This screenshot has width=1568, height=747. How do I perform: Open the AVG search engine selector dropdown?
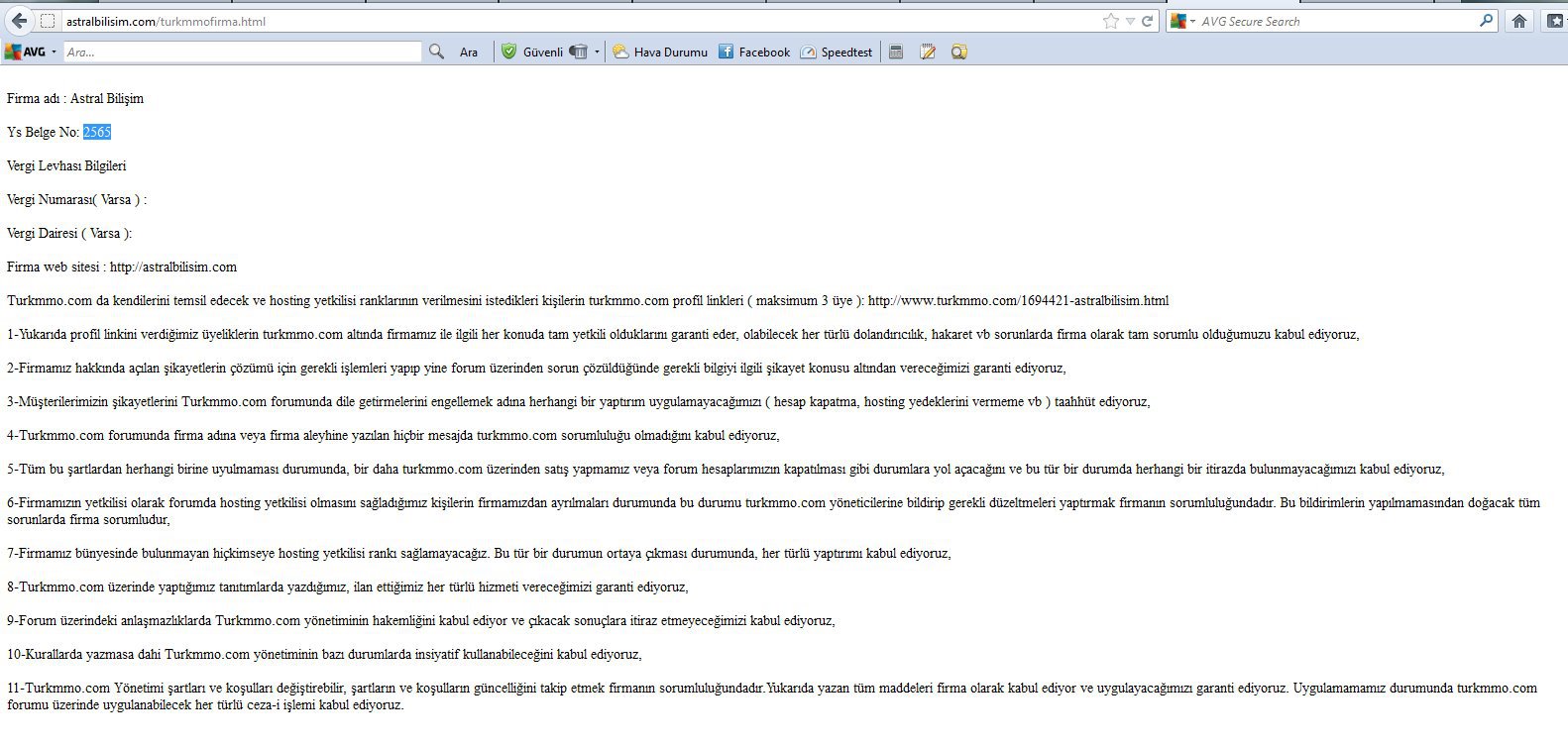coord(1182,21)
